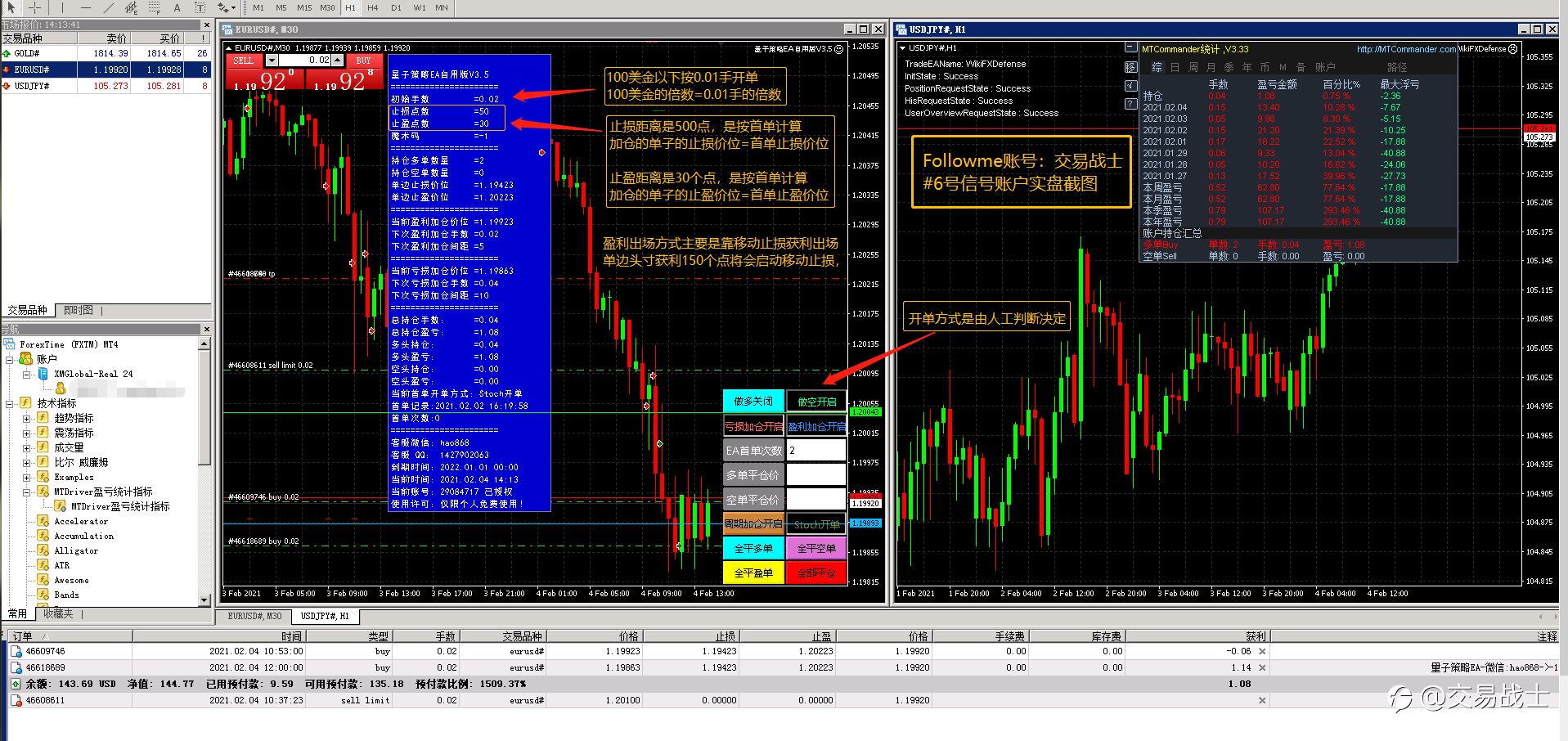The height and width of the screenshot is (741, 1568).
Task: Switch to the EURUSD#,M30 chart tab
Action: (254, 616)
